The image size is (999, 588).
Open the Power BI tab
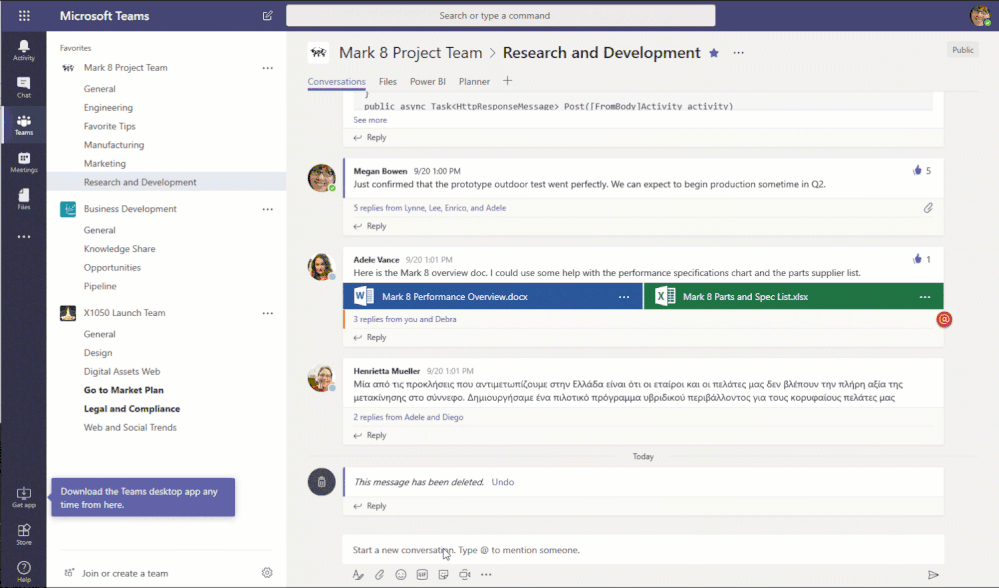pos(428,82)
